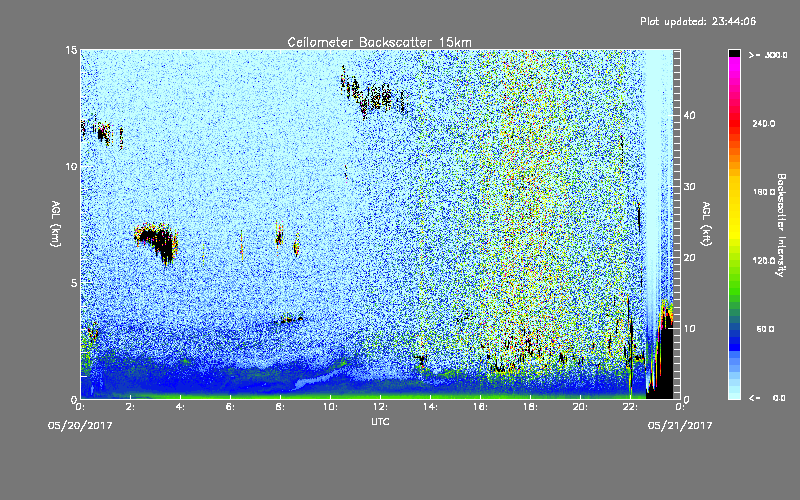
Task: Click the '180.0' colorbar label
Action: point(764,192)
